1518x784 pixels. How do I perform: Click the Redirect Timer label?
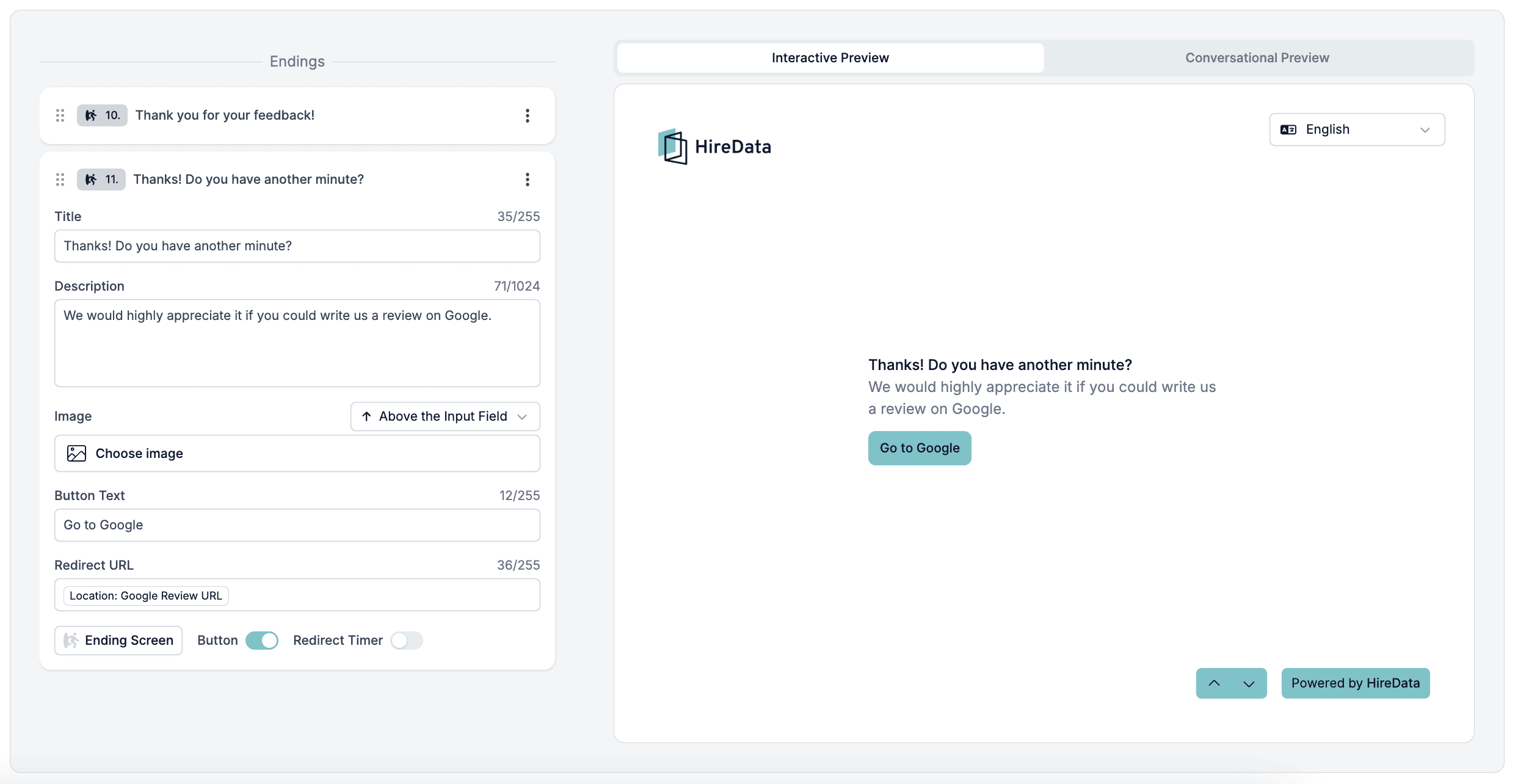[x=338, y=641]
